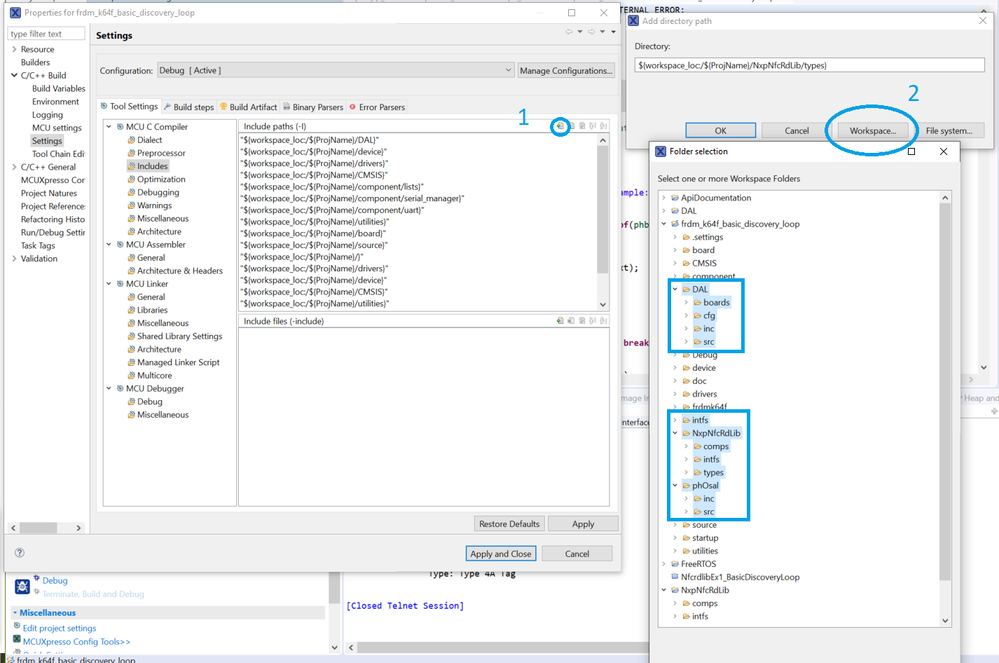Collapse the MCU Linker node
999x663 pixels.
tap(109, 283)
